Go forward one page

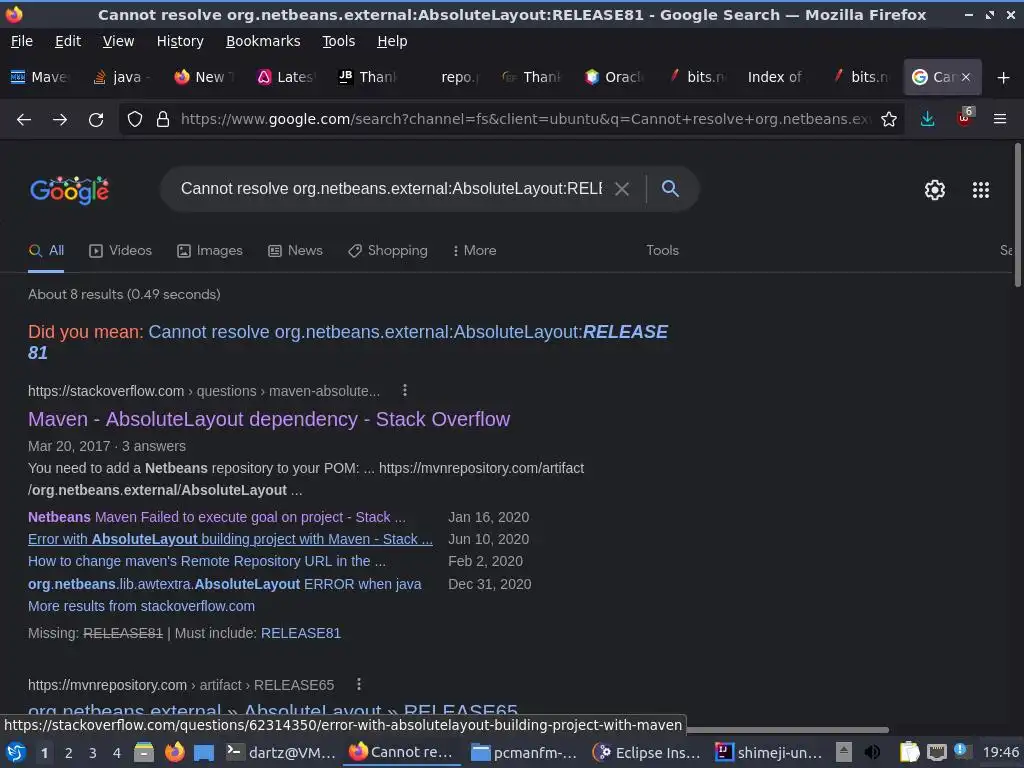[x=60, y=120]
